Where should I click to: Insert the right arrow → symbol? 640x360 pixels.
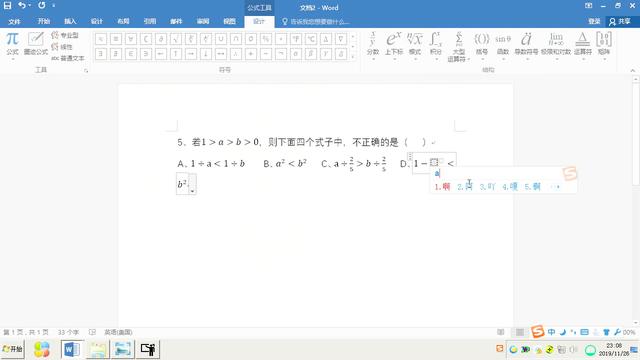click(x=191, y=53)
